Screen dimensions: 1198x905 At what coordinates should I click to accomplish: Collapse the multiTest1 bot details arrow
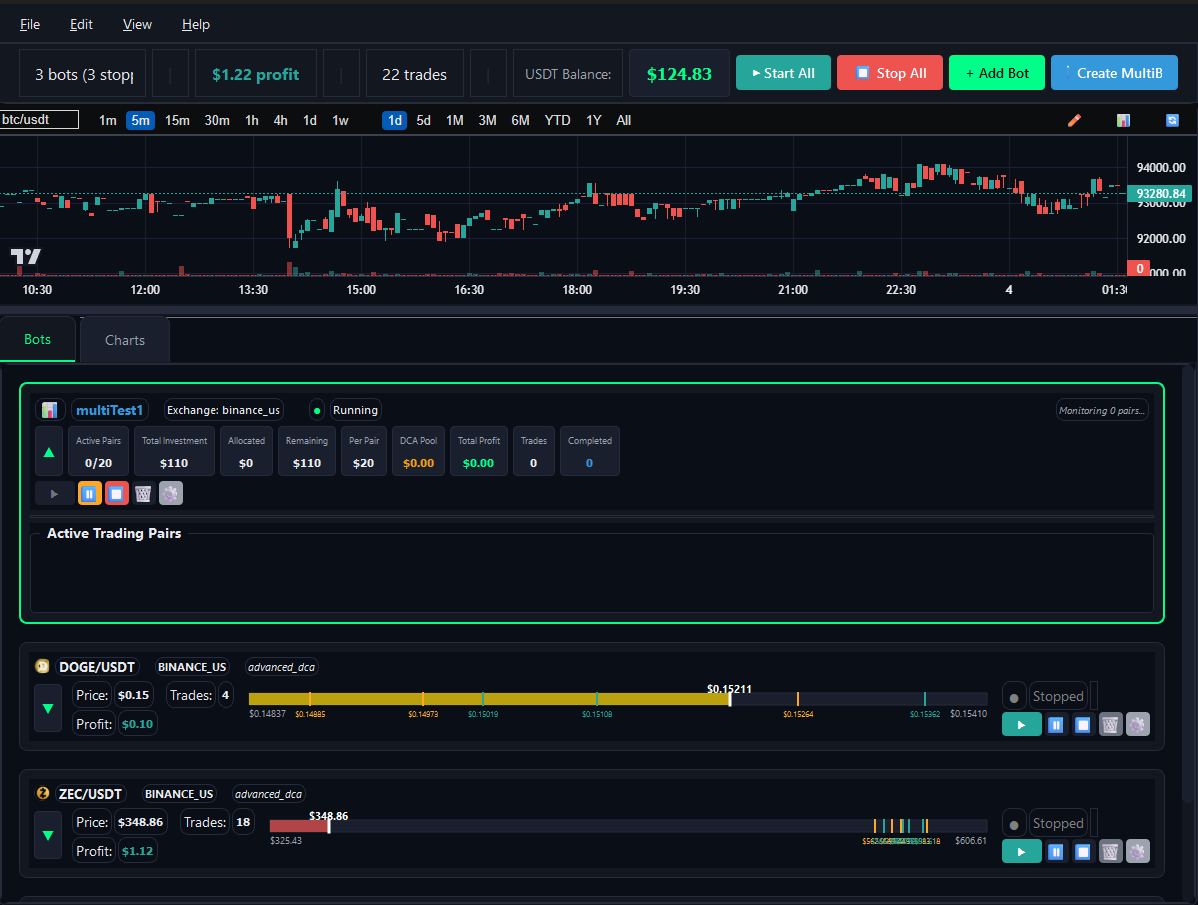49,451
